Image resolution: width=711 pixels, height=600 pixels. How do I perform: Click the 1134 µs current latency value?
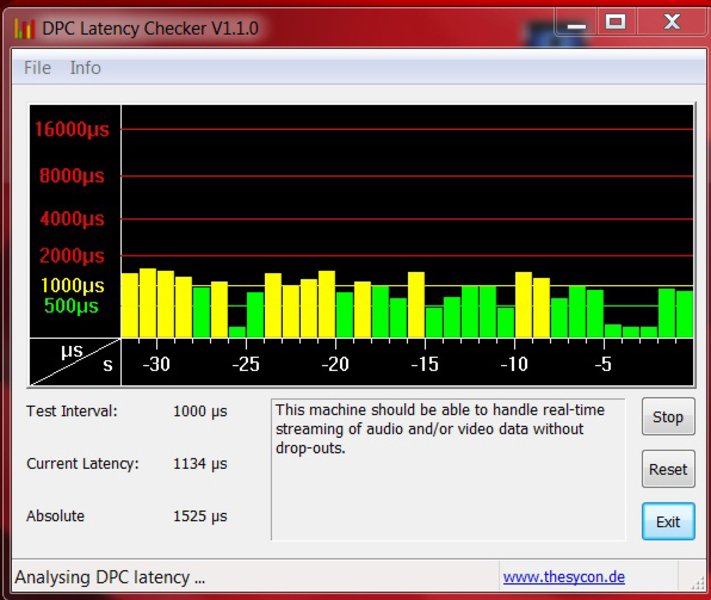tap(200, 463)
